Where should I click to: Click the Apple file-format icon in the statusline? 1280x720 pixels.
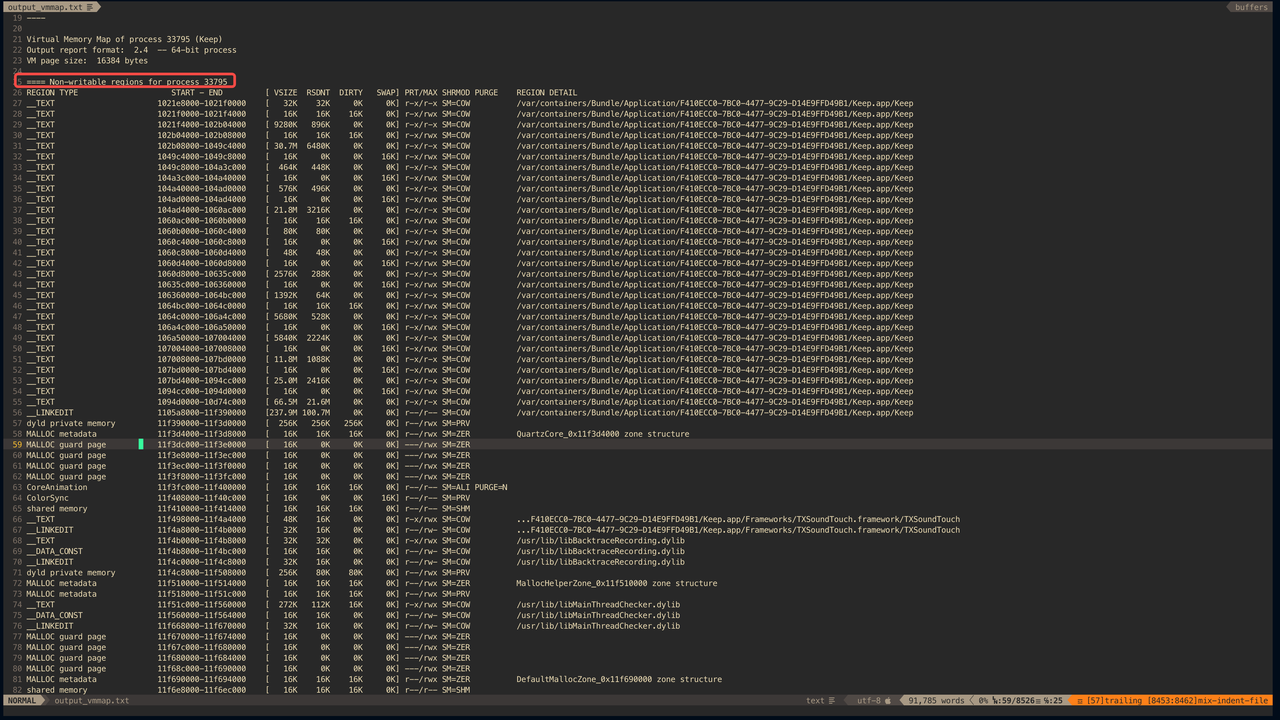click(x=888, y=701)
